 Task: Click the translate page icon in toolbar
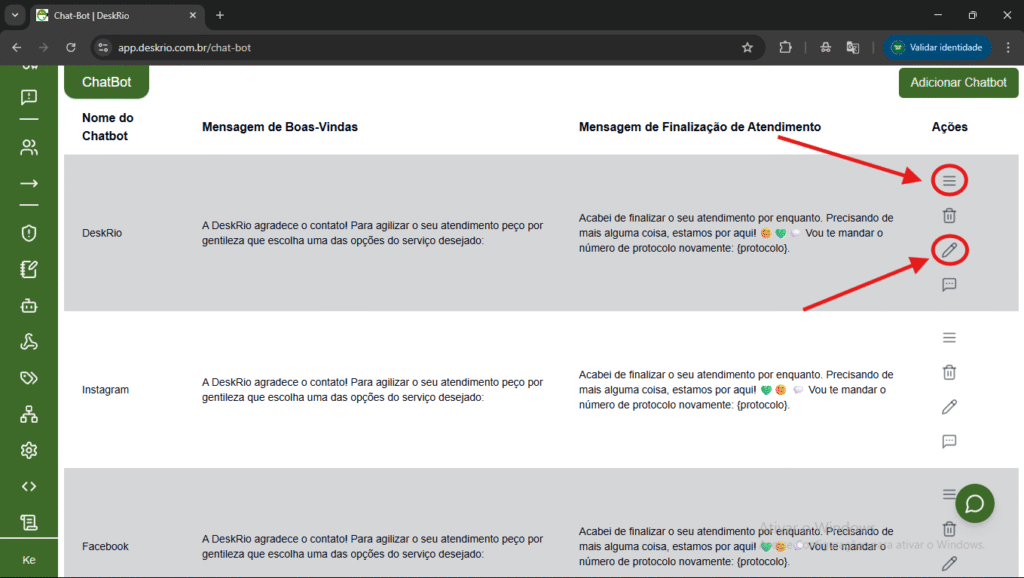tap(852, 48)
